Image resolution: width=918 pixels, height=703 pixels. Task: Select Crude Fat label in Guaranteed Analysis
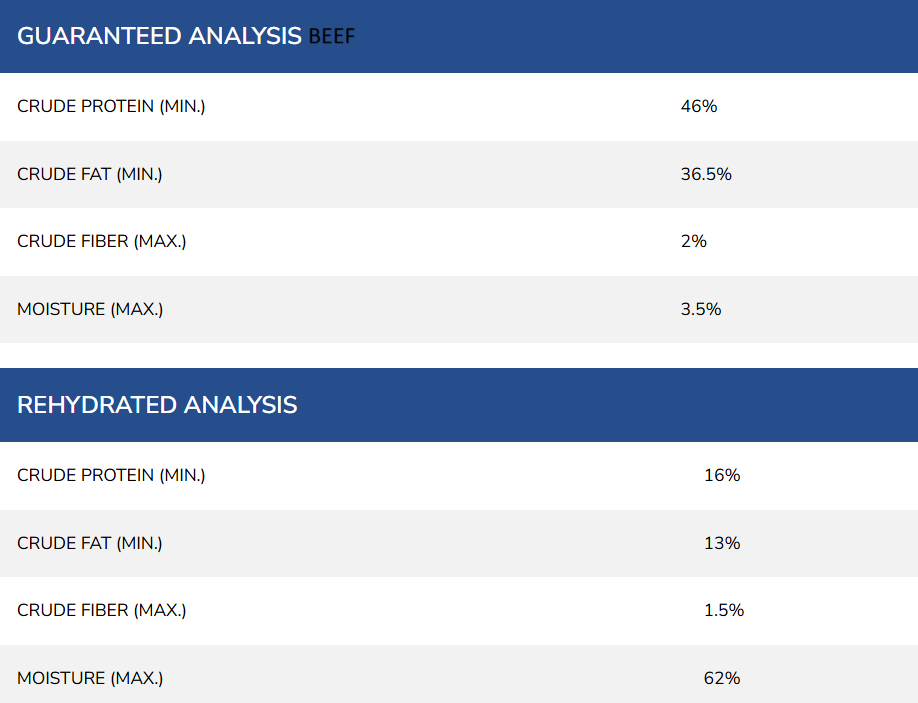(x=89, y=174)
